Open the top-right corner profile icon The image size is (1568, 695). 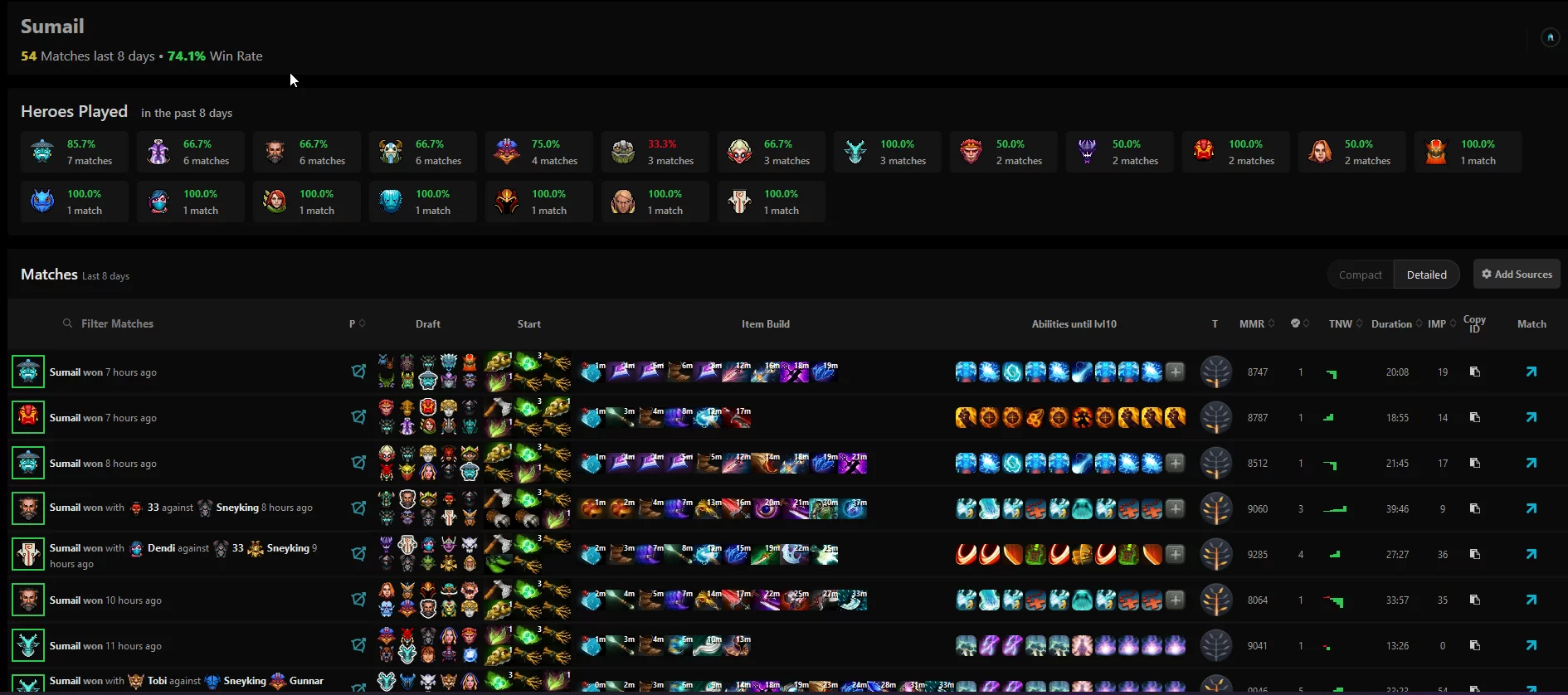click(1550, 37)
